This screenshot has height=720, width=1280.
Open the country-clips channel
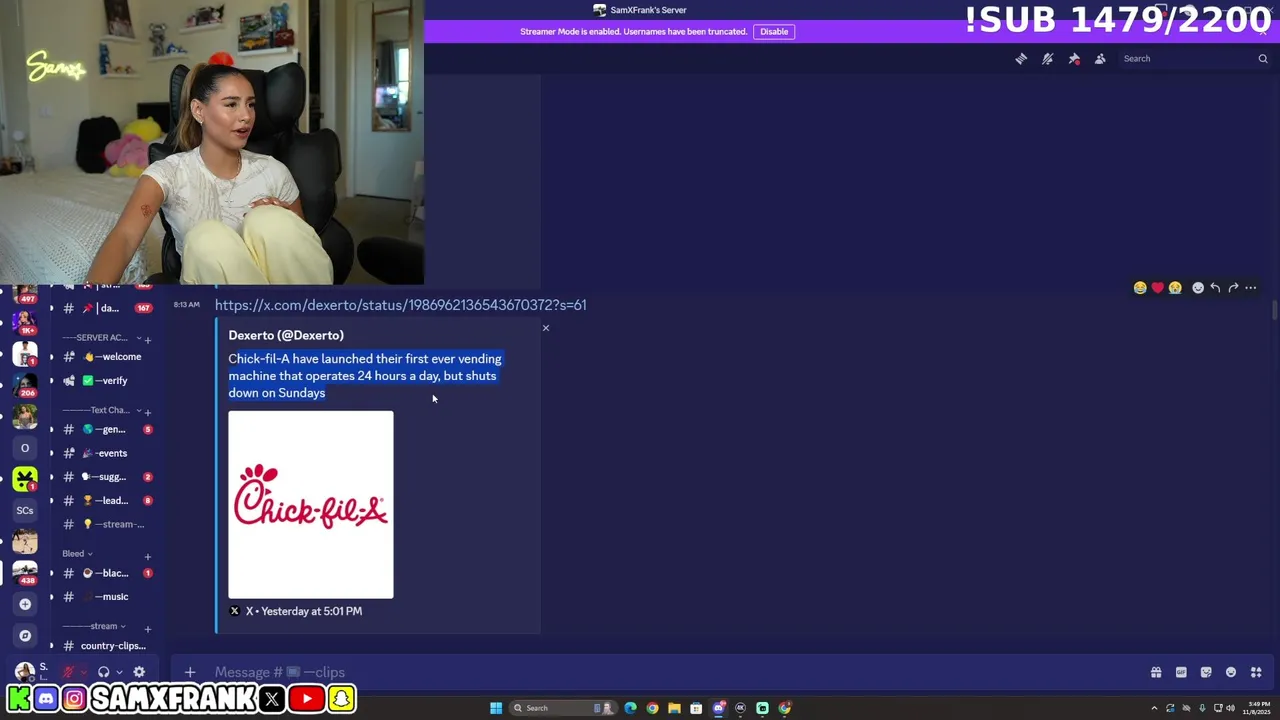click(x=106, y=646)
